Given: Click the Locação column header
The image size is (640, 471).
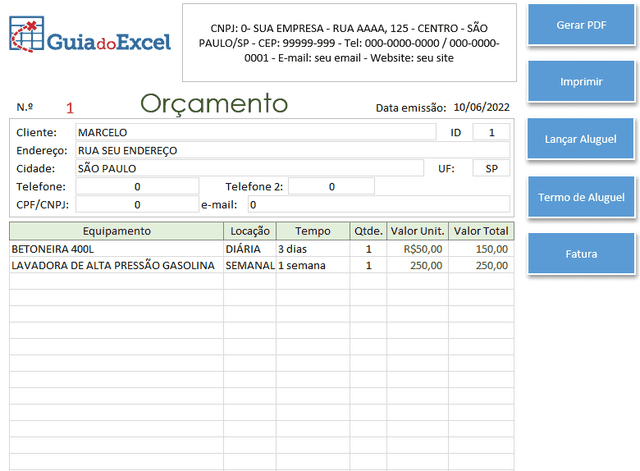Looking at the screenshot, I should click(x=250, y=231).
